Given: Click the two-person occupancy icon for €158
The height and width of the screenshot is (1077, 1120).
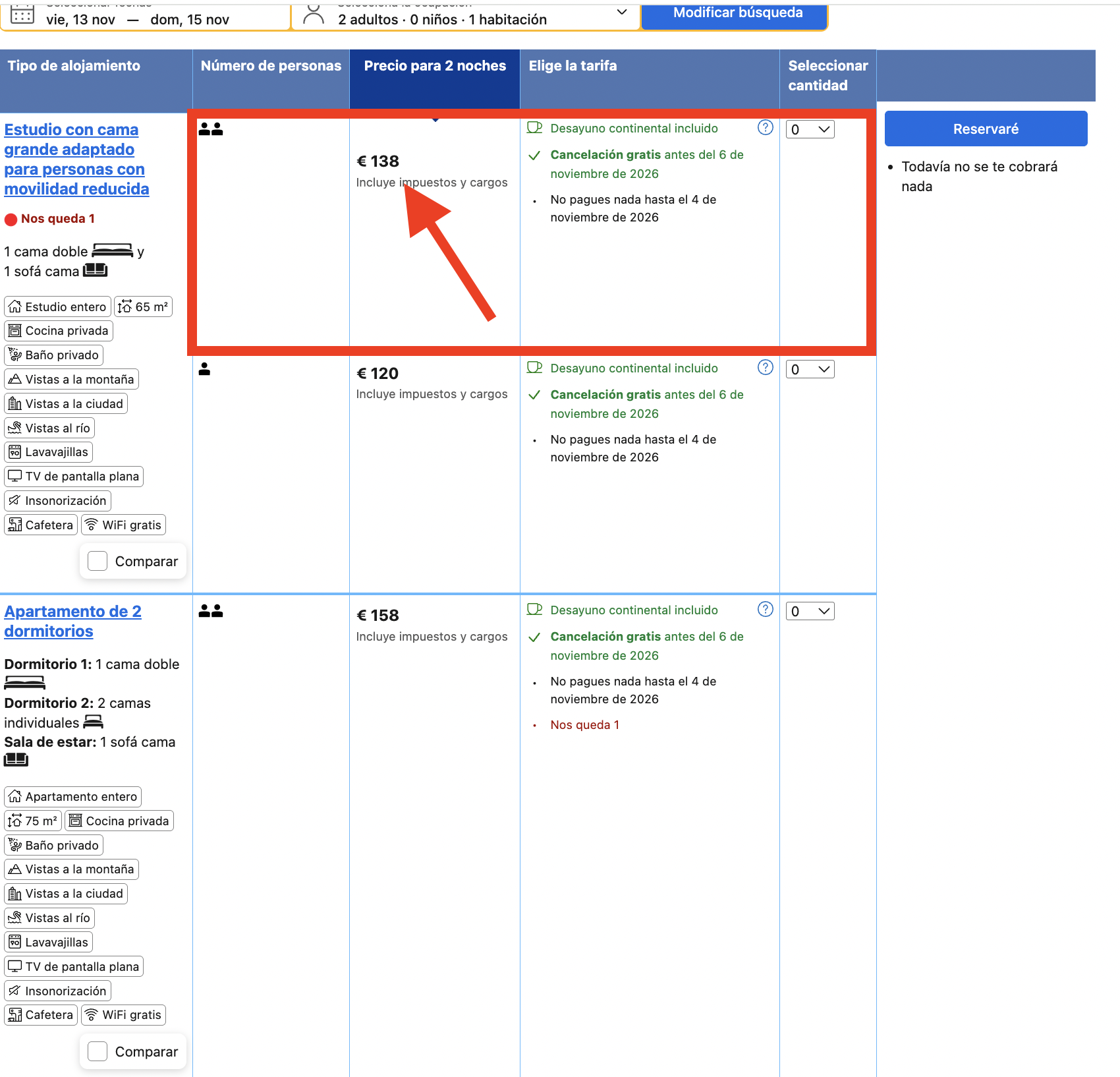Looking at the screenshot, I should click(x=211, y=611).
